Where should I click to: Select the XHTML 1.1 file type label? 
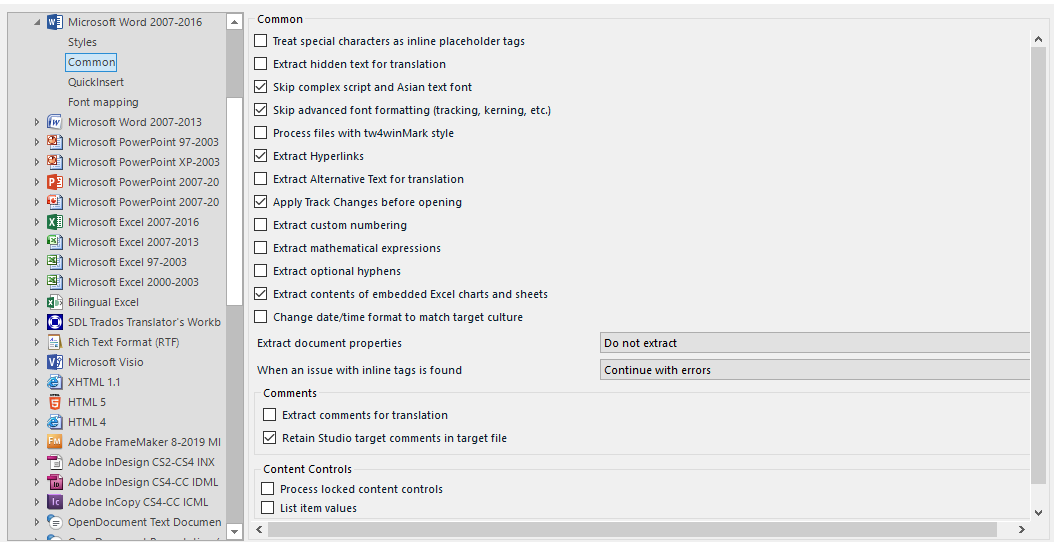[92, 382]
